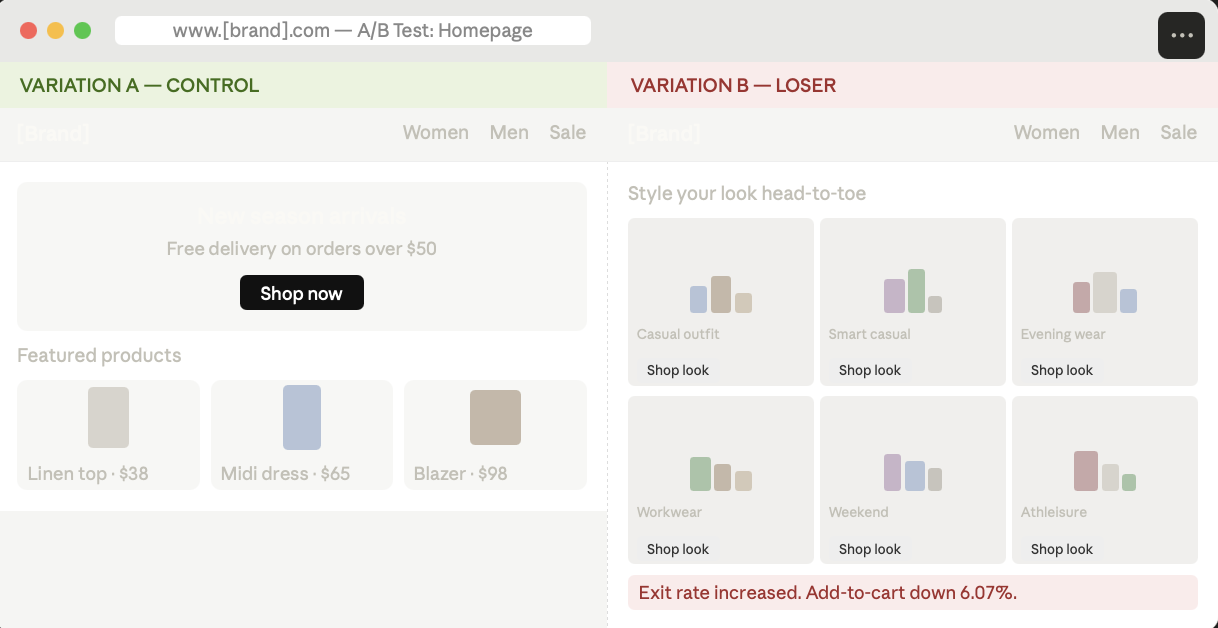Select the Men nav item in Variation A
This screenshot has height=628, width=1218.
[509, 132]
